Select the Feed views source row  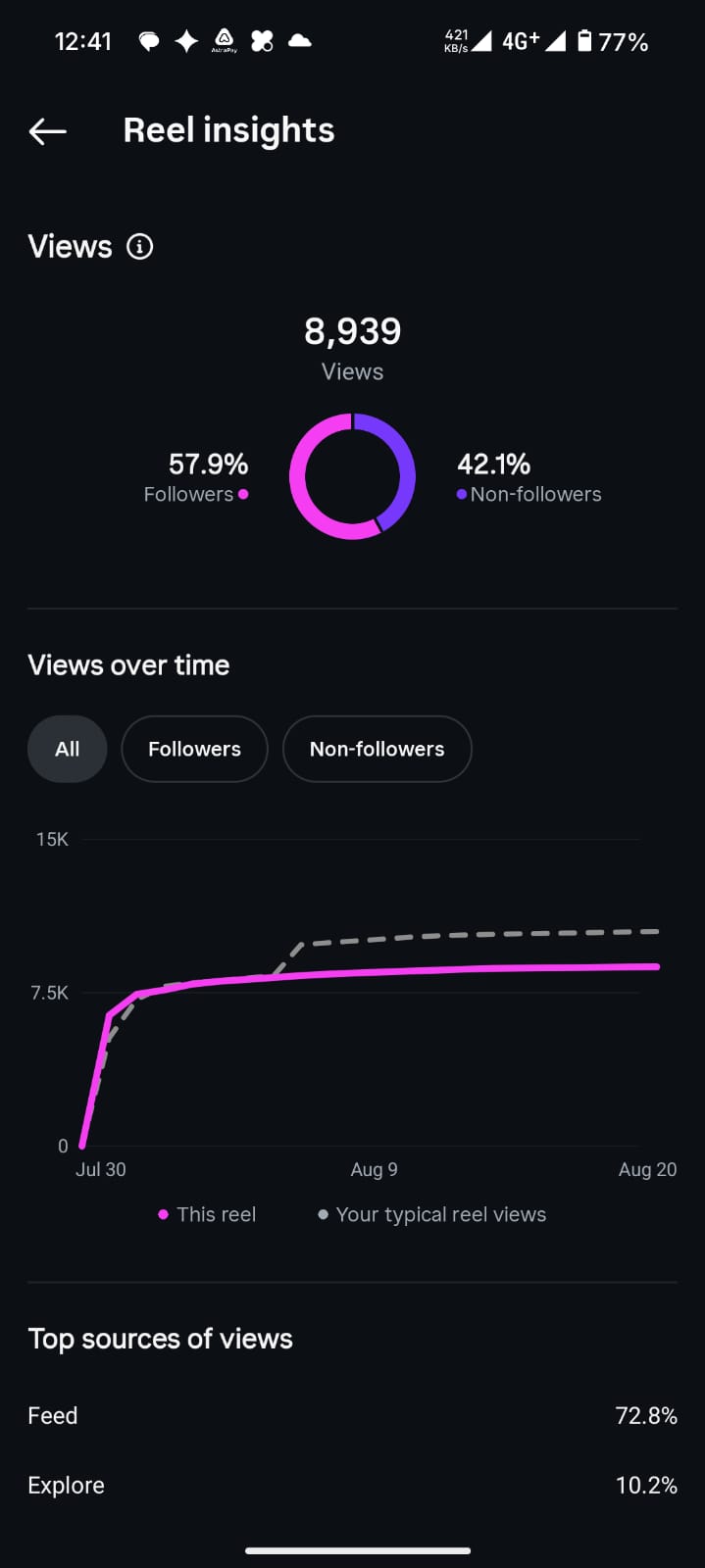click(352, 1415)
